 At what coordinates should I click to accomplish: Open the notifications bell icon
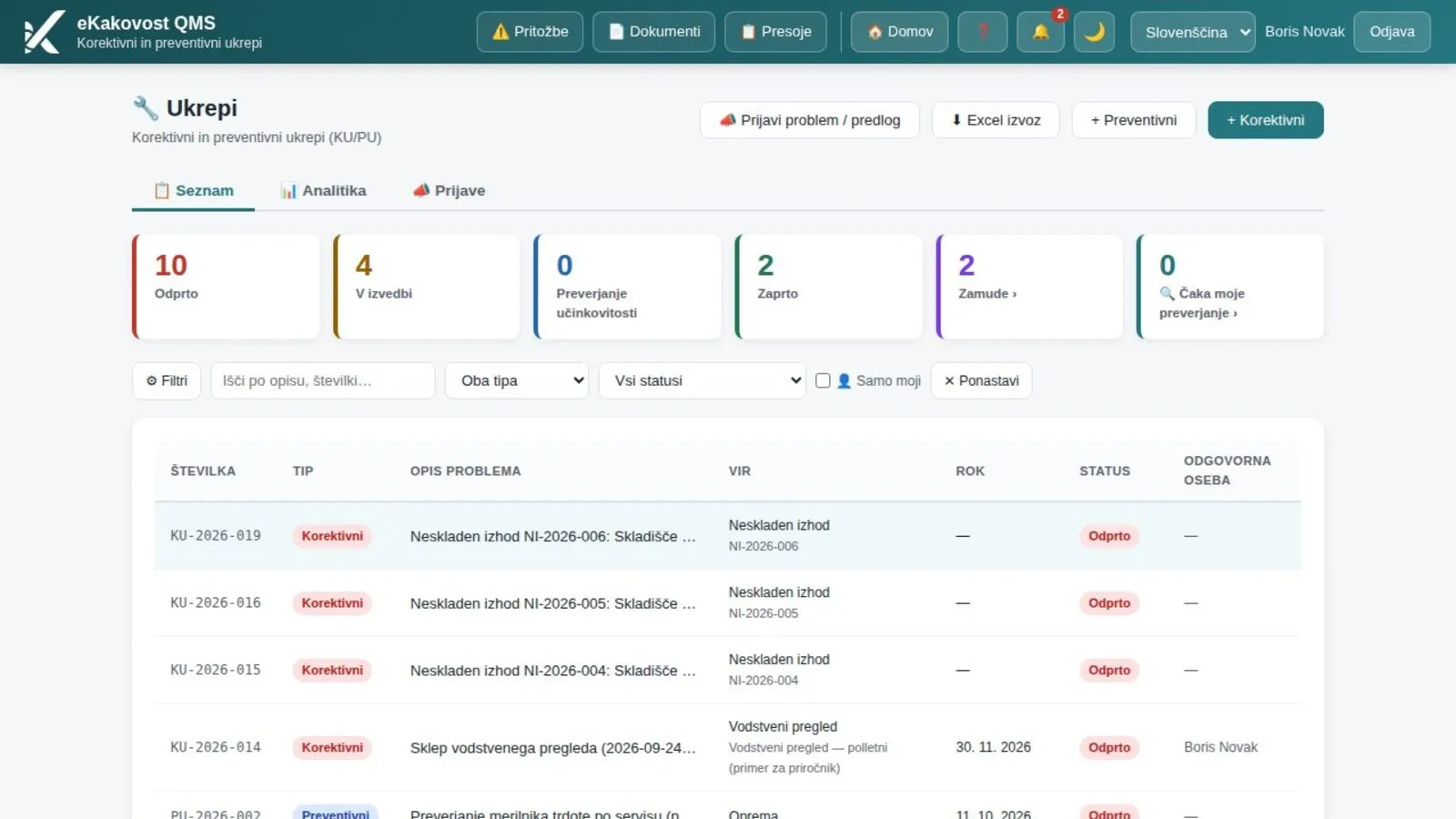tap(1040, 32)
